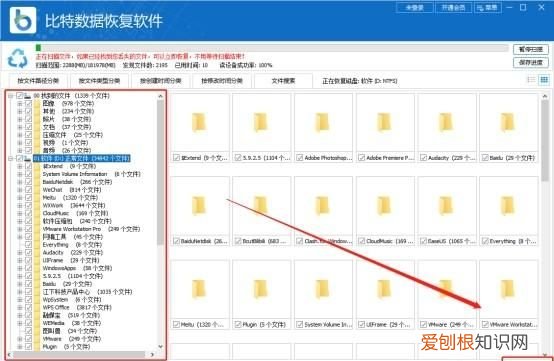Expand the 照片 tree node

(x=20, y=119)
